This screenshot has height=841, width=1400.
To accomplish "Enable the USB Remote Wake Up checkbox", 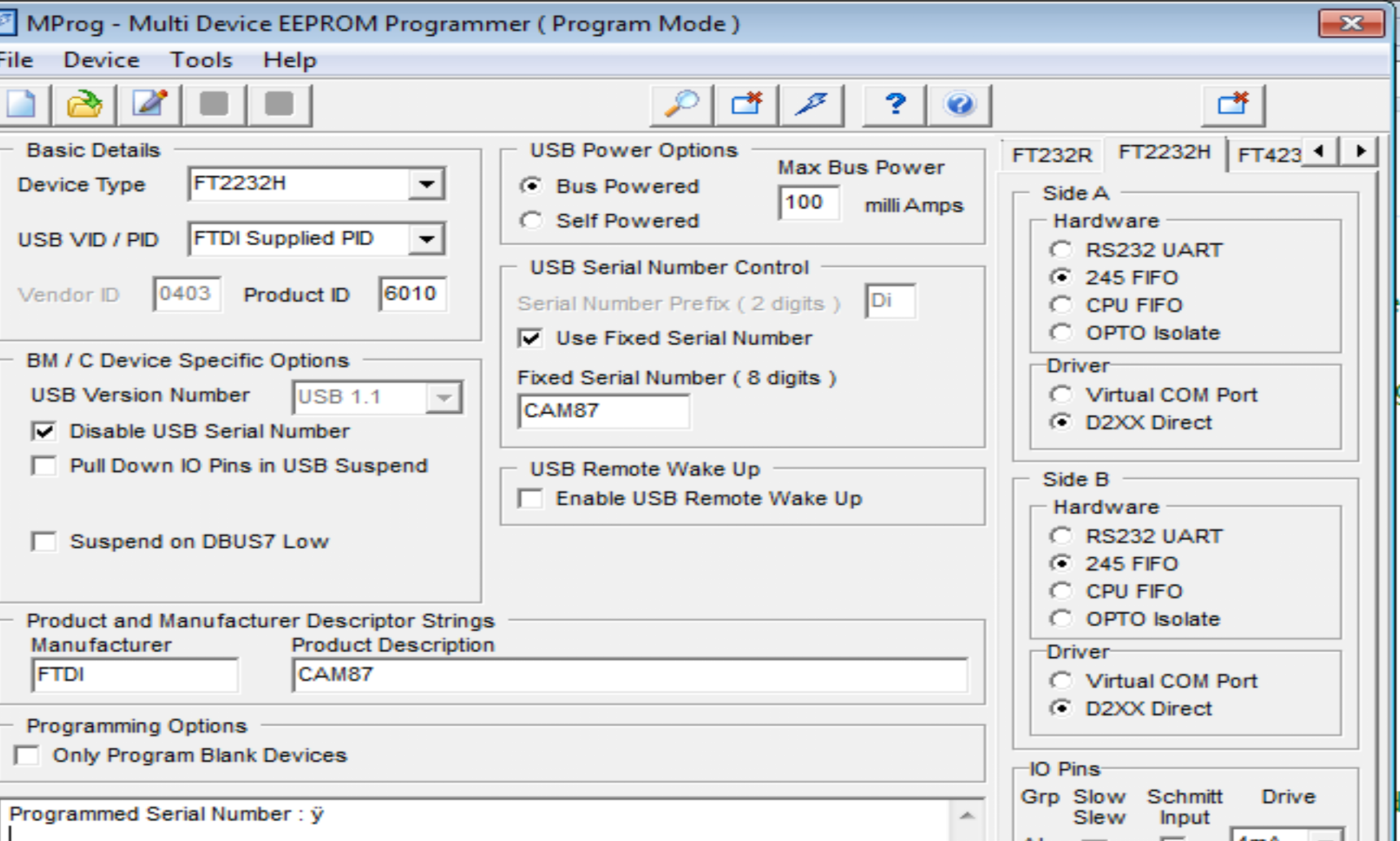I will click(x=531, y=498).
